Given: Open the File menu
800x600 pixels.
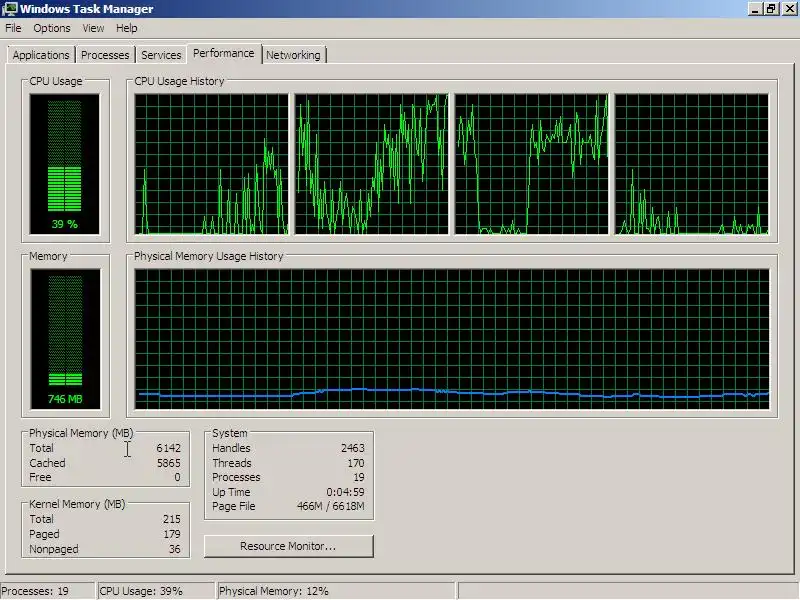Looking at the screenshot, I should coord(13,28).
